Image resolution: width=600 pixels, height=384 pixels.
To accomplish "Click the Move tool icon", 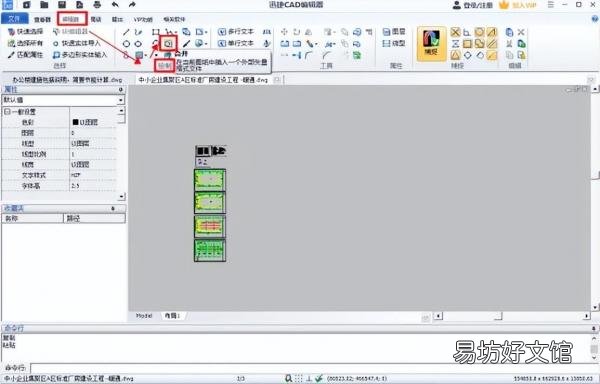I will click(x=284, y=32).
